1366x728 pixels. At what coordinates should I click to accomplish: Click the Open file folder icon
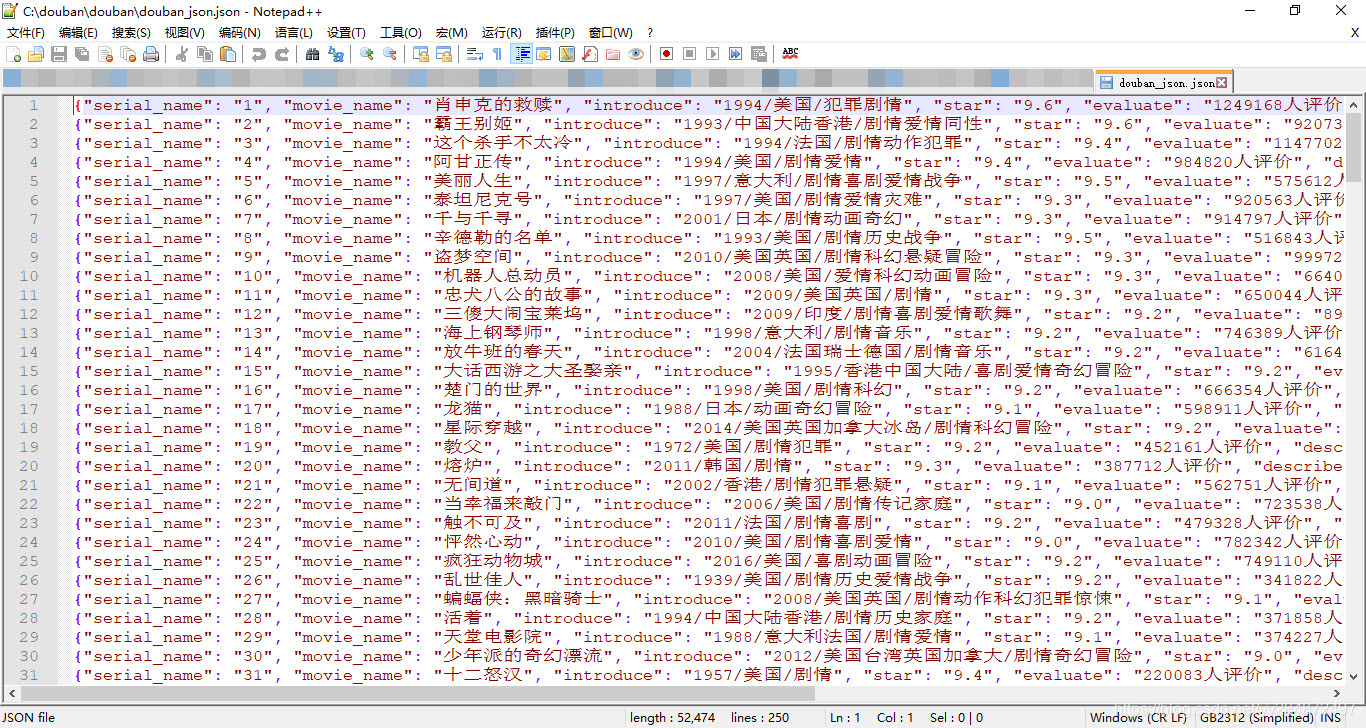36,54
